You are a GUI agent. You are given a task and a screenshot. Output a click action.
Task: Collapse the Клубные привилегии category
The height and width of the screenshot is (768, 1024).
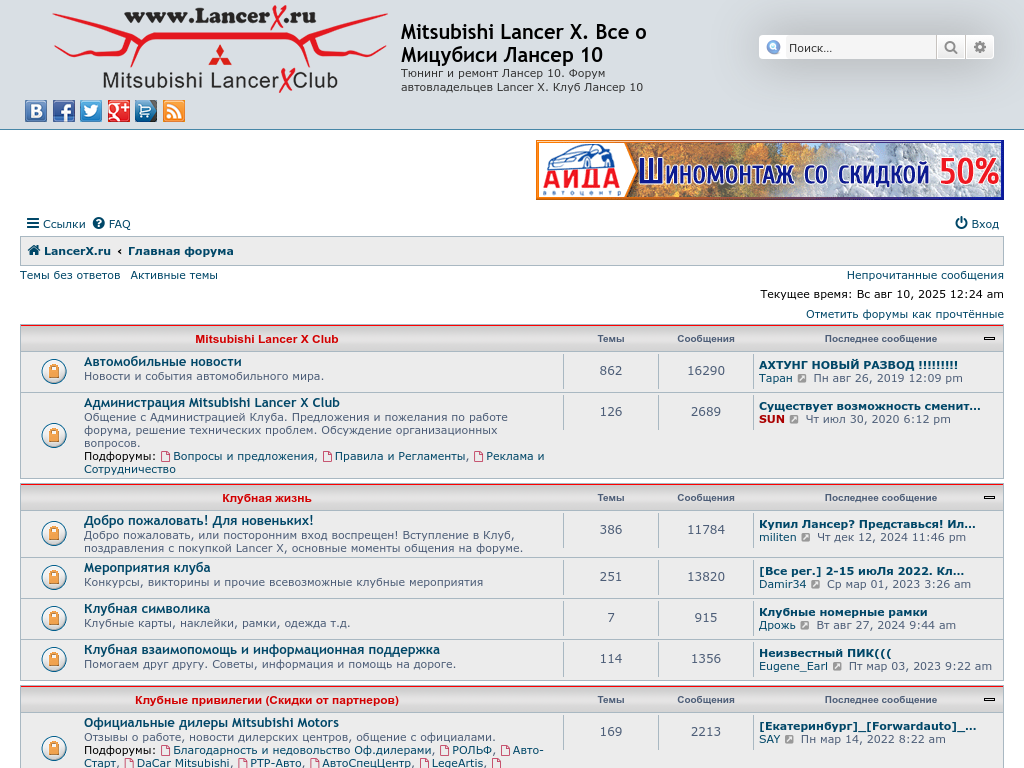click(989, 699)
